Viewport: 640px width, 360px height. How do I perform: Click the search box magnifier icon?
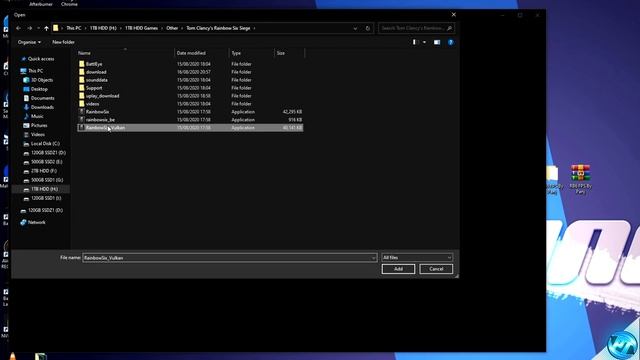pyautogui.click(x=449, y=28)
